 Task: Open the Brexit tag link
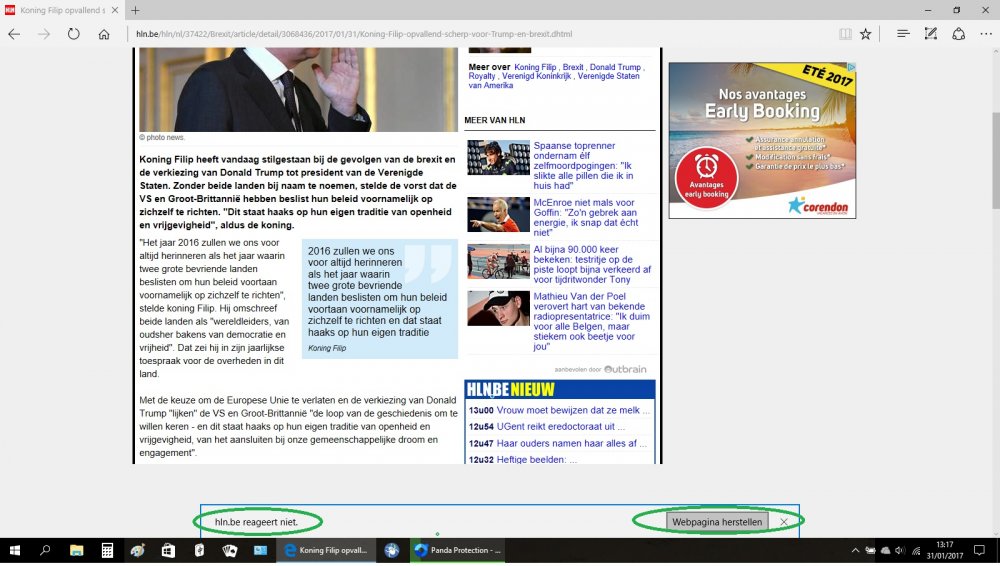(x=573, y=67)
